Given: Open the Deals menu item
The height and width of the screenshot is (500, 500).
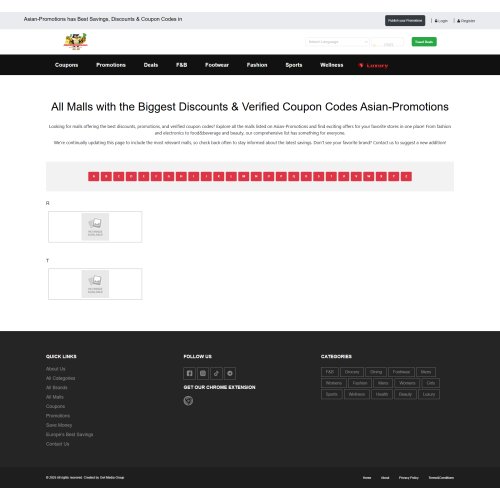Looking at the screenshot, I should (151, 65).
